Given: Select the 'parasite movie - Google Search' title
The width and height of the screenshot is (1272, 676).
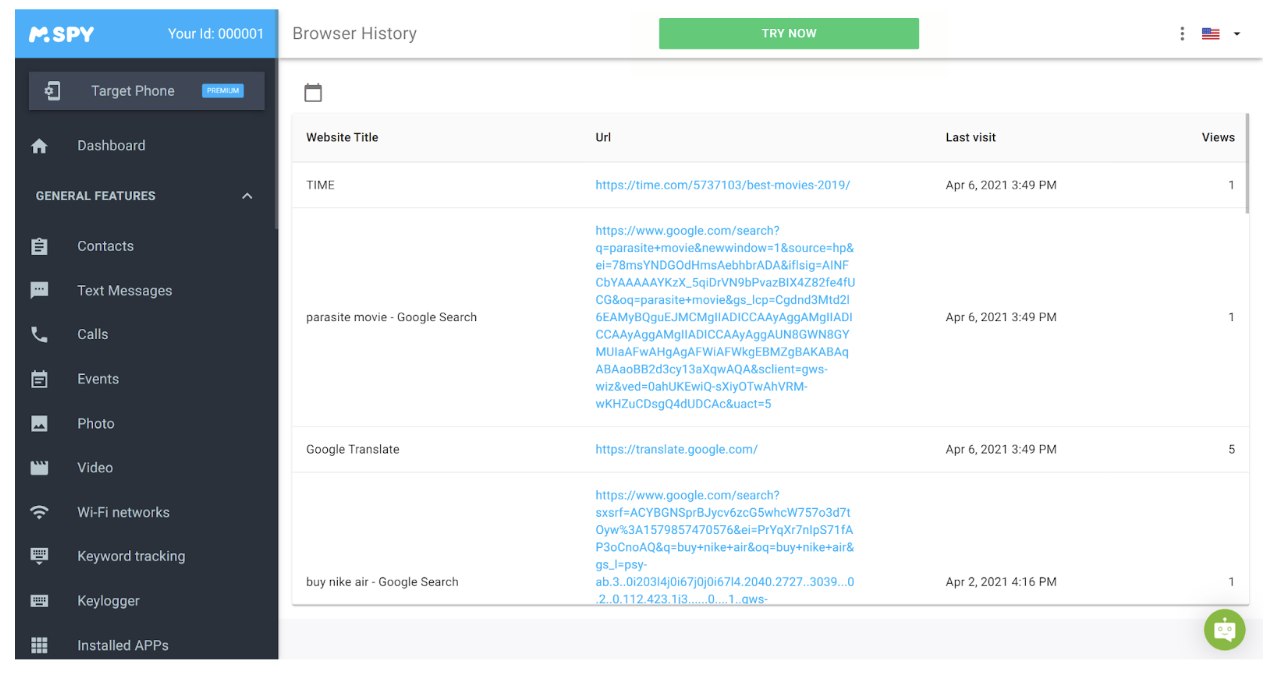Looking at the screenshot, I should [x=391, y=317].
